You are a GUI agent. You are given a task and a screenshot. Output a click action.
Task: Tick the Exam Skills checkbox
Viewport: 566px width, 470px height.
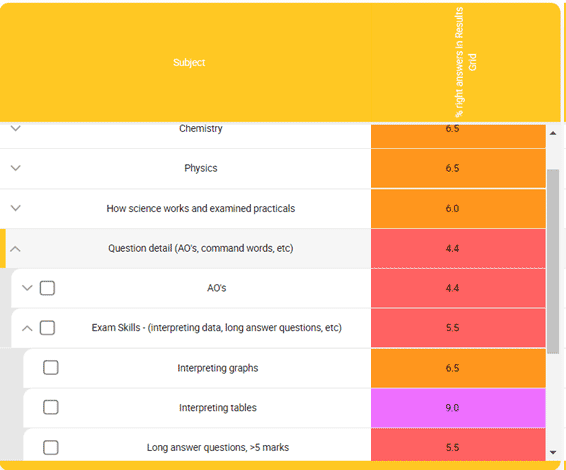click(x=47, y=328)
